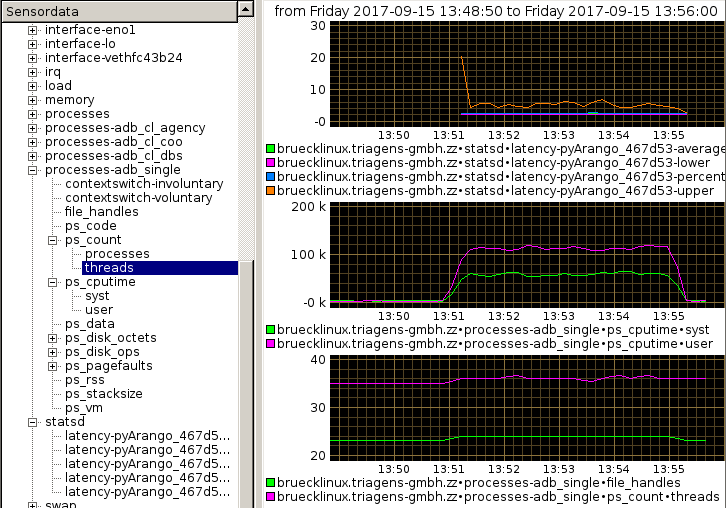Click orange swatch for latency upper legend

[270, 191]
